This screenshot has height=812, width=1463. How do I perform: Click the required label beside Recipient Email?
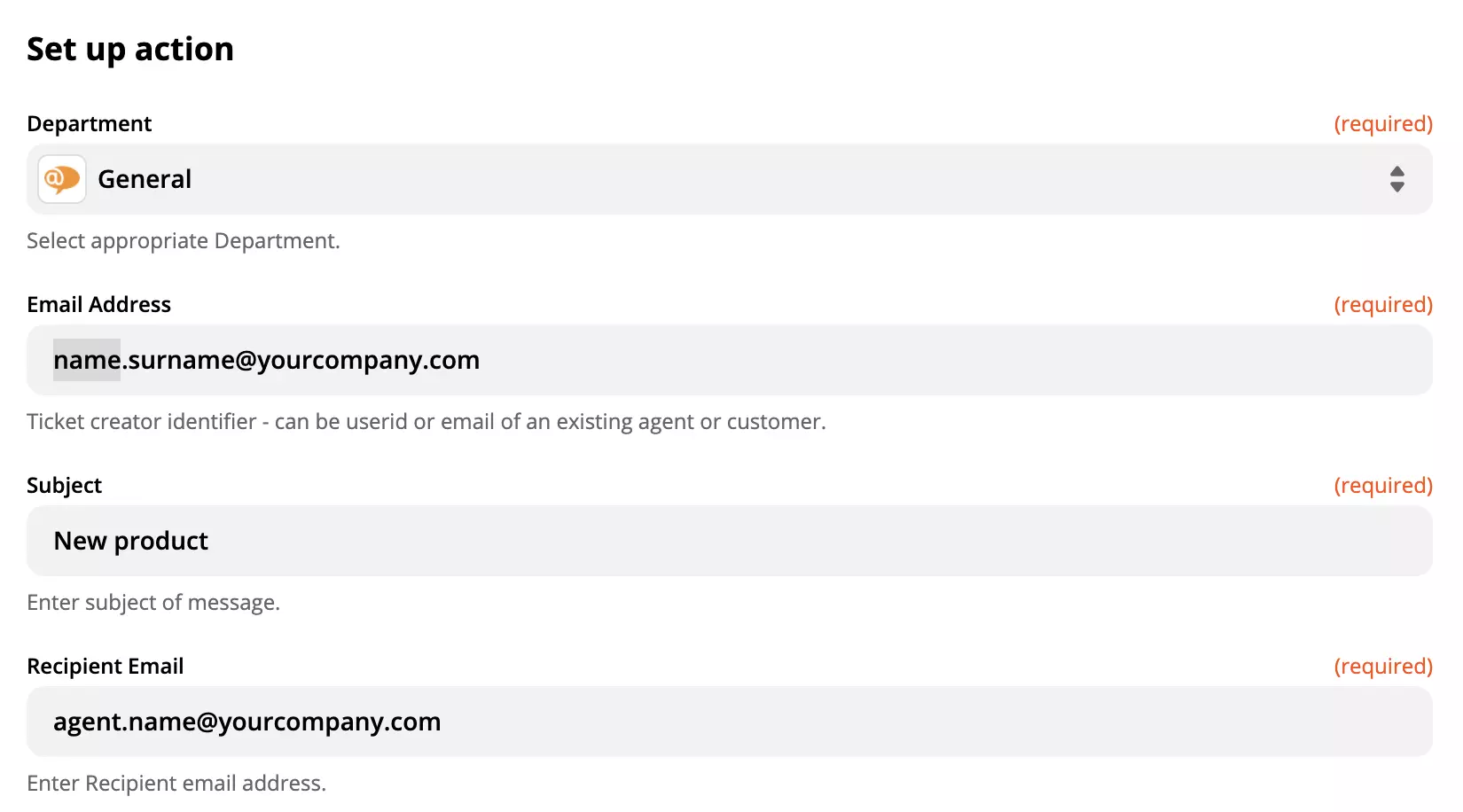1383,666
